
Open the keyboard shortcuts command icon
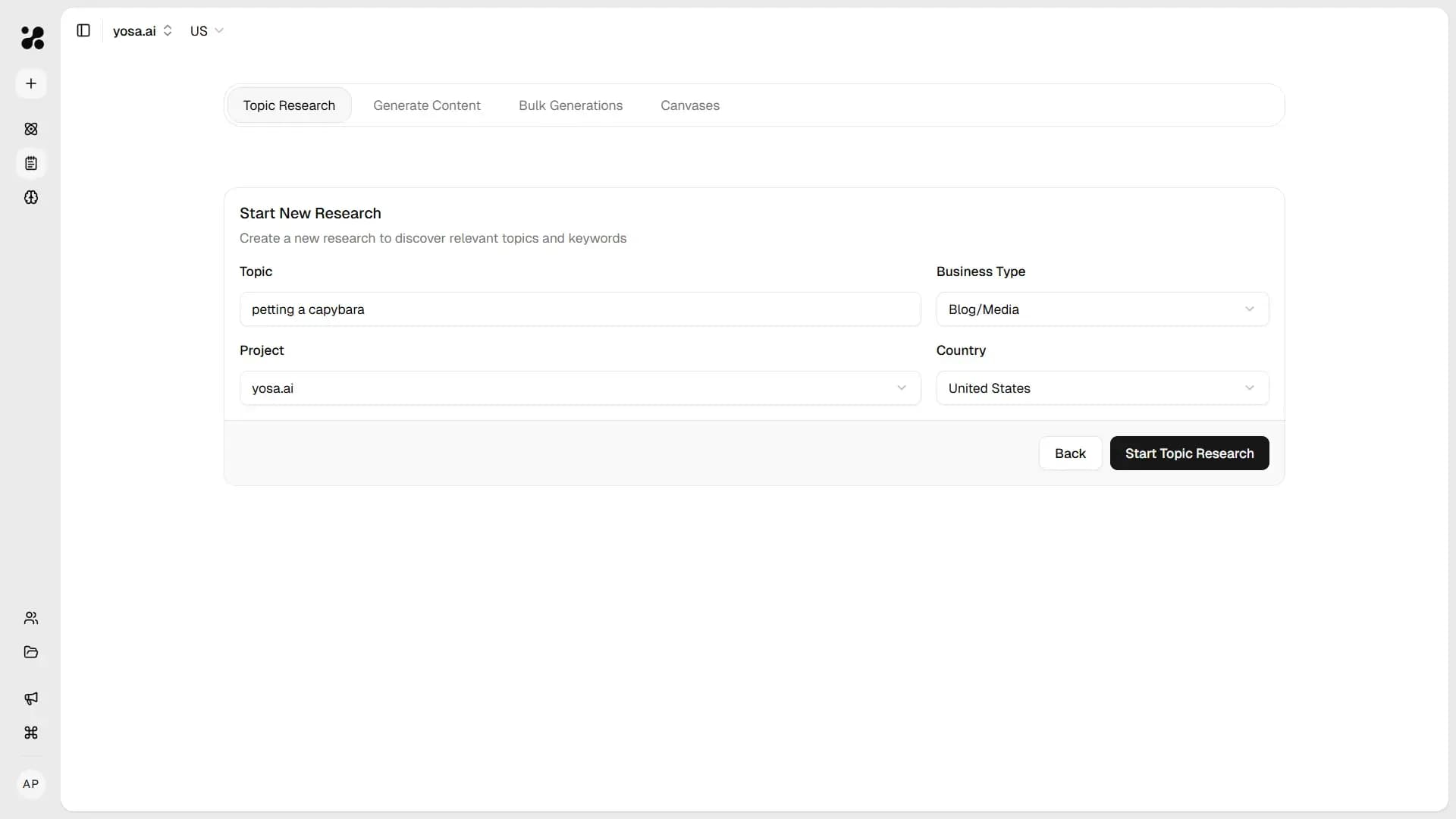click(x=30, y=733)
